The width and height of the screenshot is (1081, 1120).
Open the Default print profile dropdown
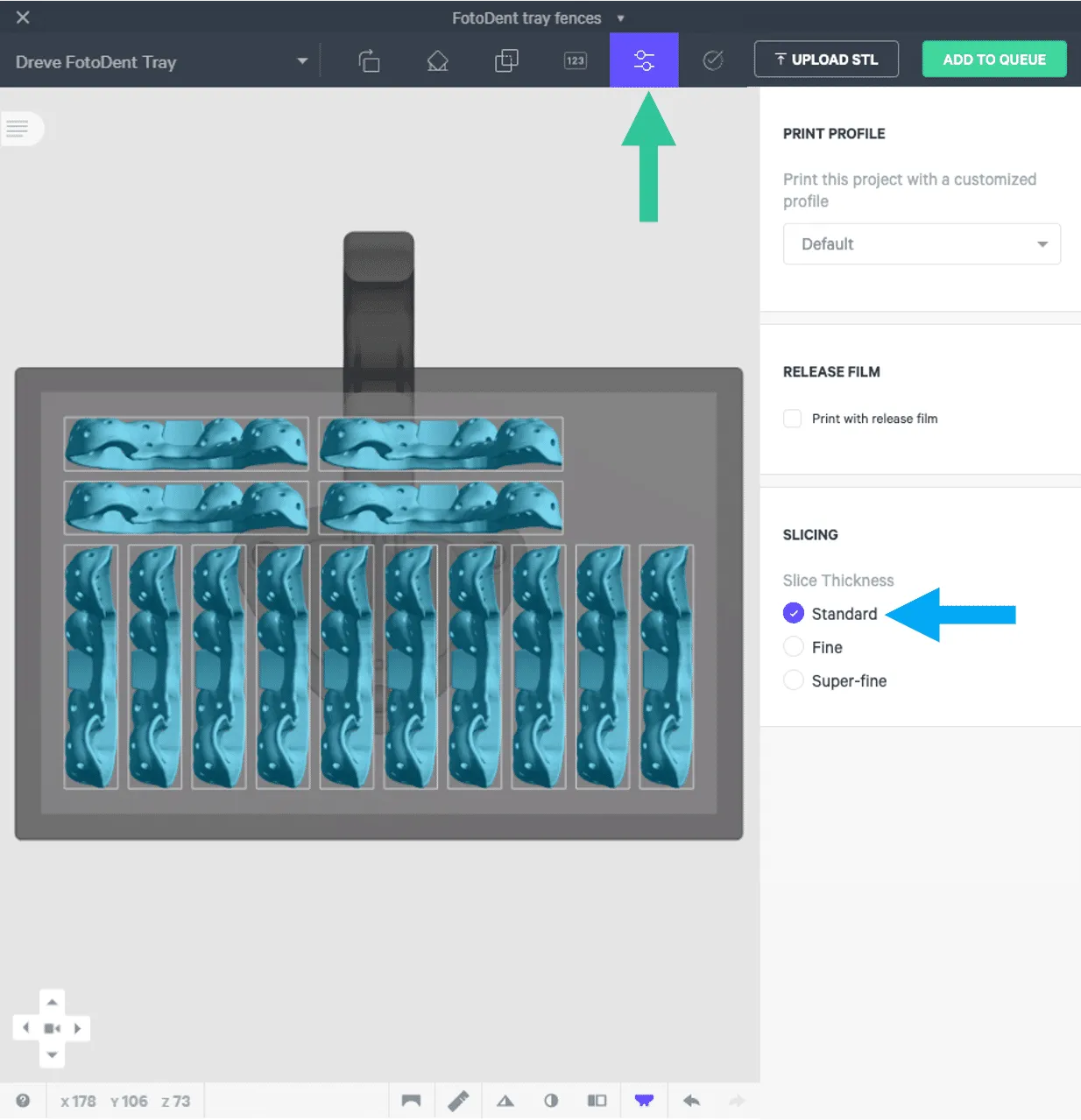(x=922, y=243)
